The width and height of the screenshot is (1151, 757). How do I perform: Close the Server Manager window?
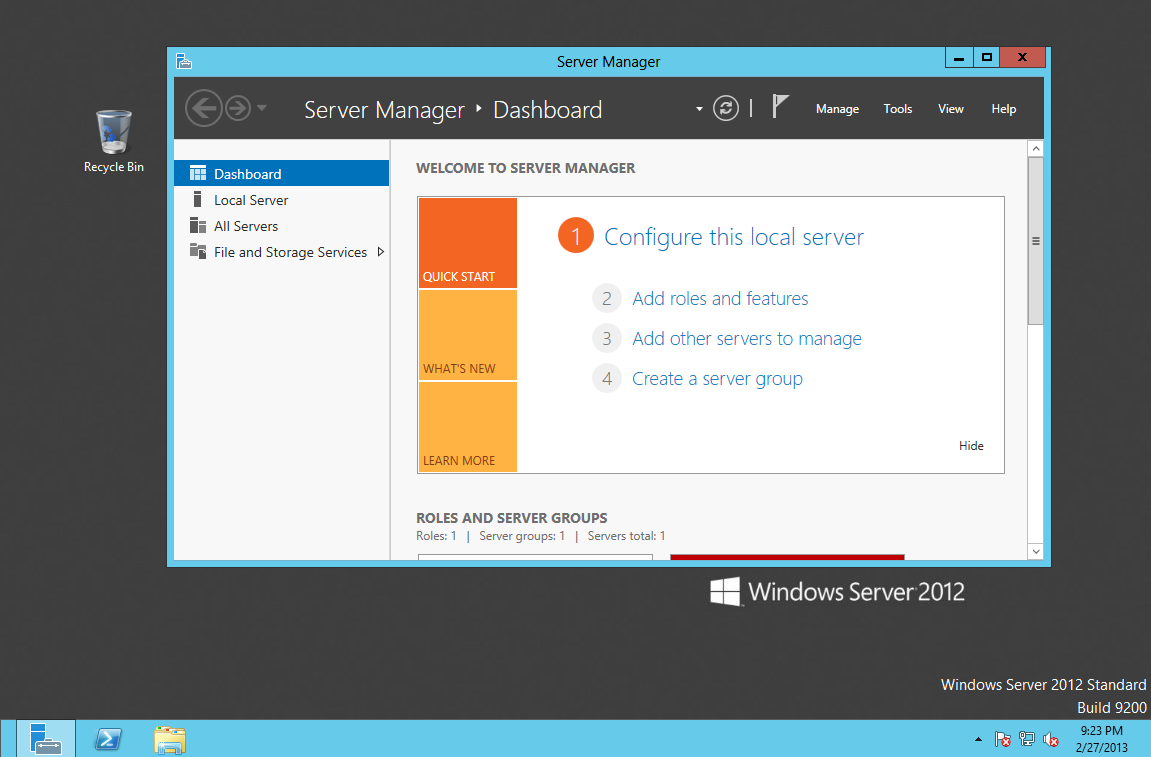click(x=1022, y=57)
